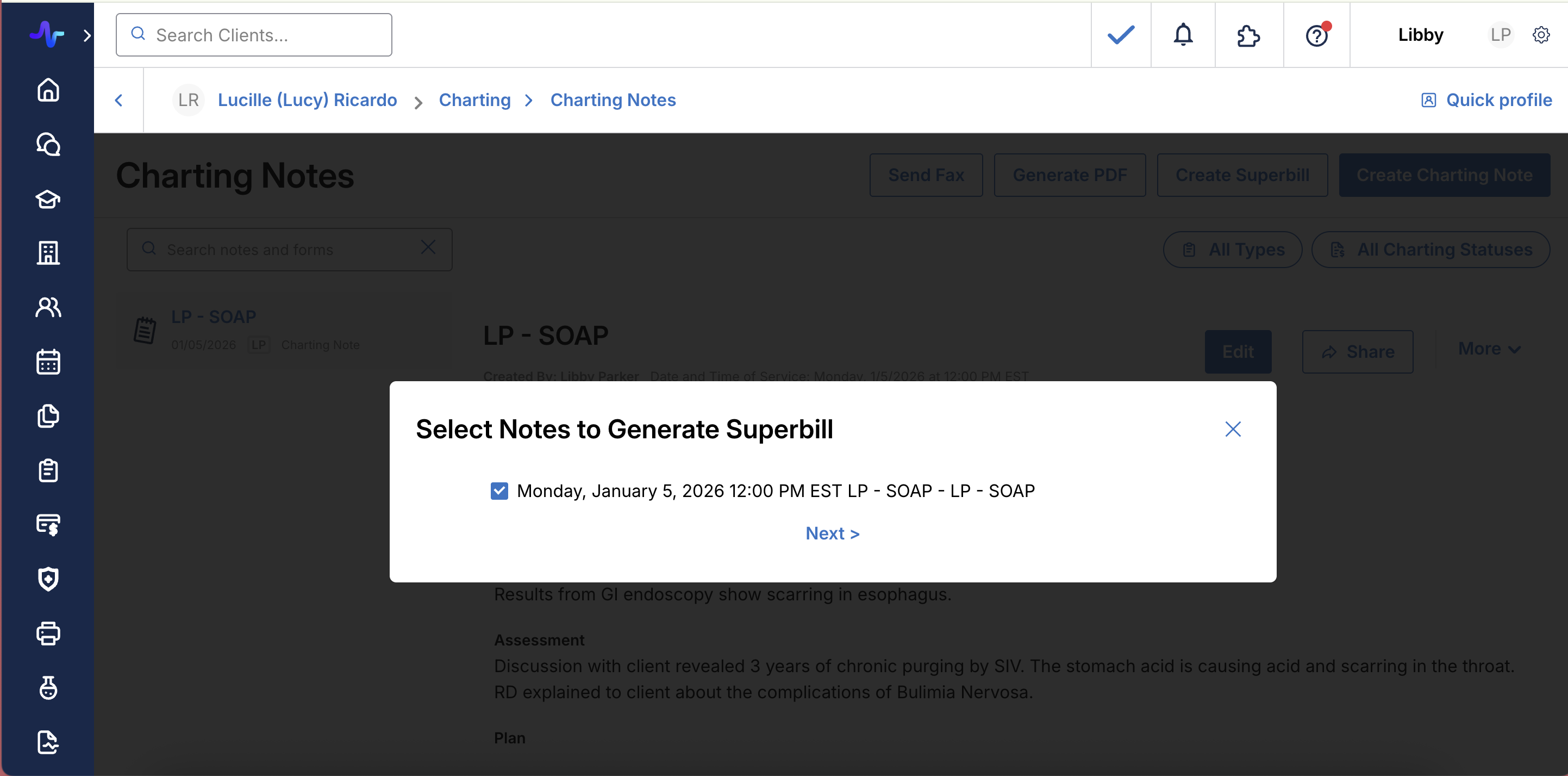Expand the sidebar with the chevron arrow
This screenshot has width=1568, height=776.
[87, 35]
